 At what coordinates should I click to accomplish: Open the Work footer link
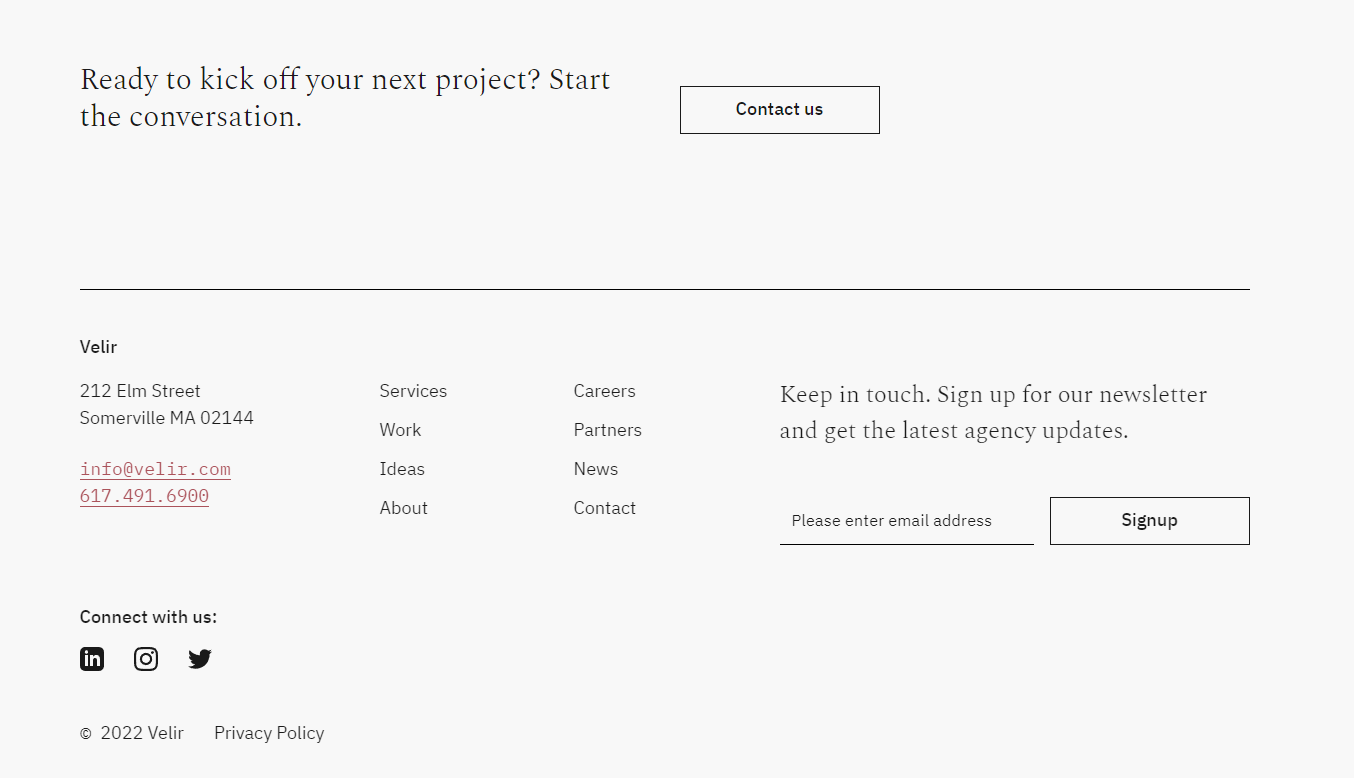(x=400, y=430)
